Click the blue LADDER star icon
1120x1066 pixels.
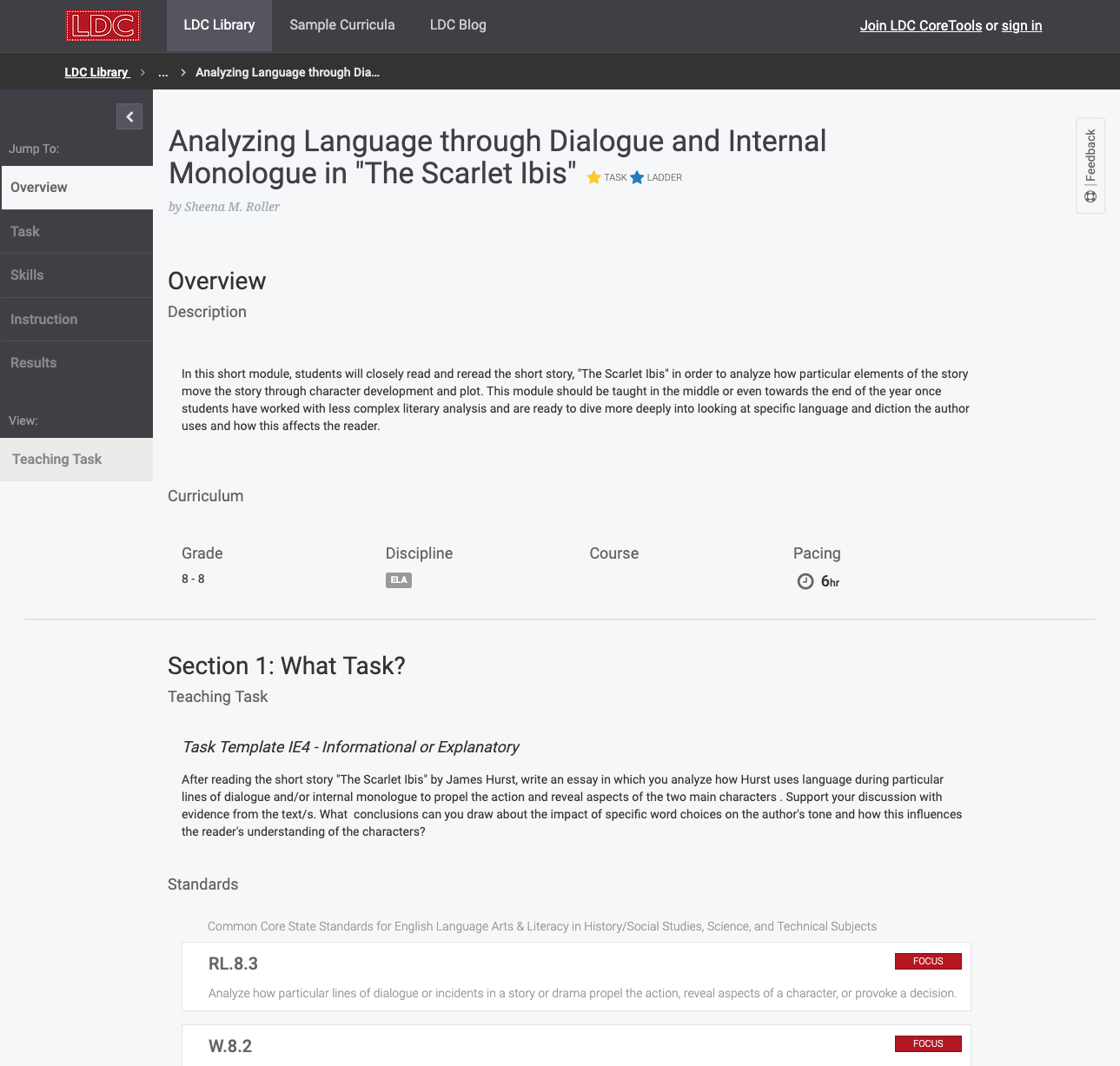coord(637,177)
